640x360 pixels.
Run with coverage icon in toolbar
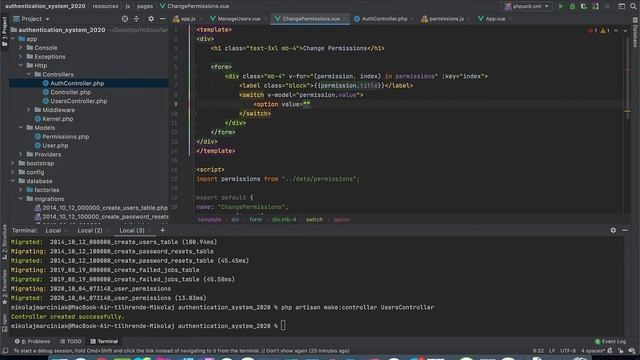click(x=584, y=6)
